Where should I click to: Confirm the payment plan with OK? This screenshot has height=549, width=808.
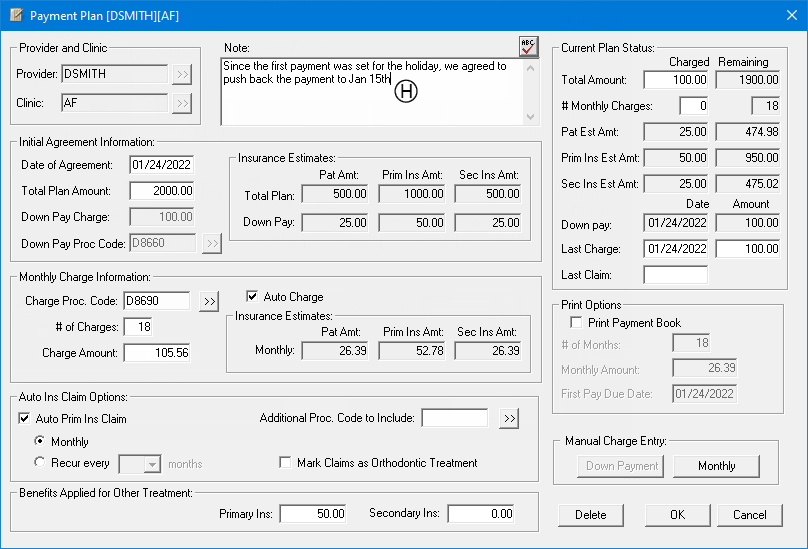(677, 515)
